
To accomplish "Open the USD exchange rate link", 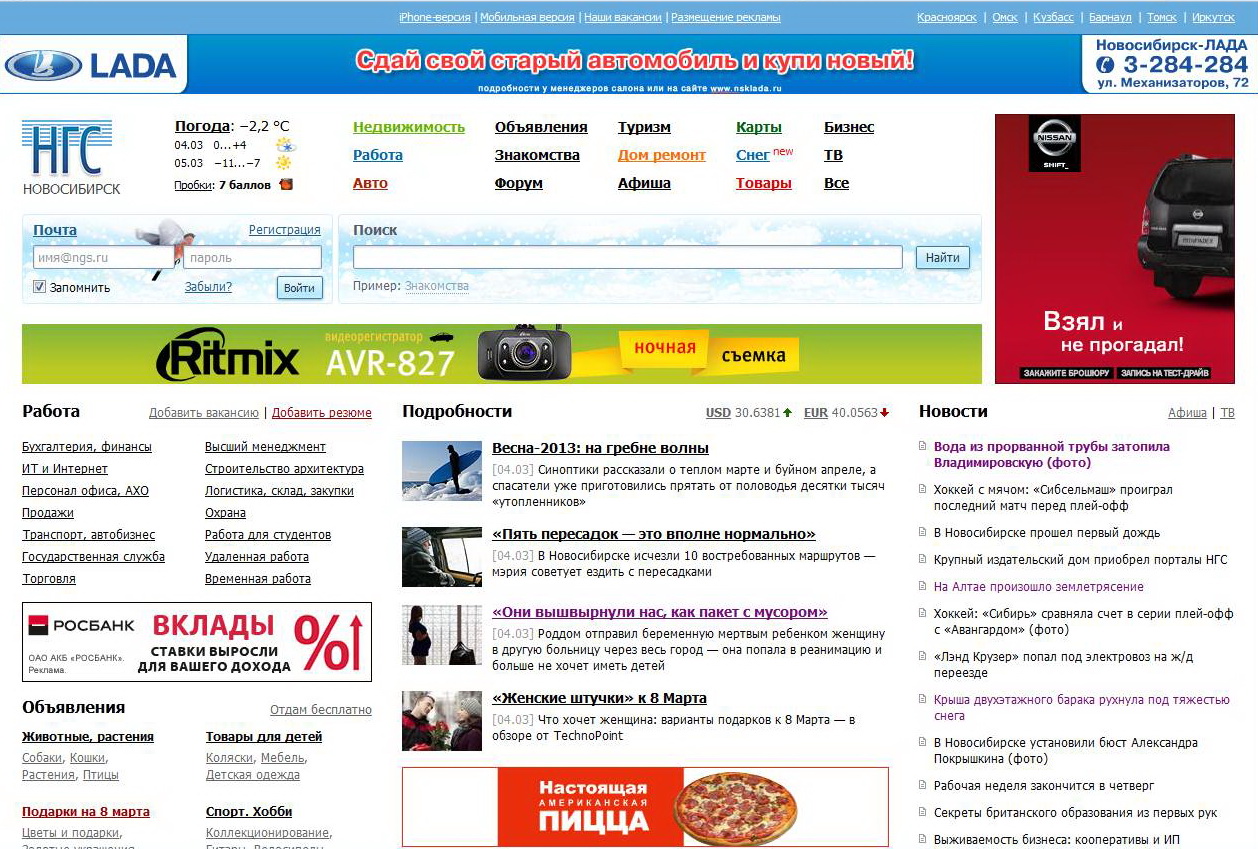I will click(x=718, y=412).
